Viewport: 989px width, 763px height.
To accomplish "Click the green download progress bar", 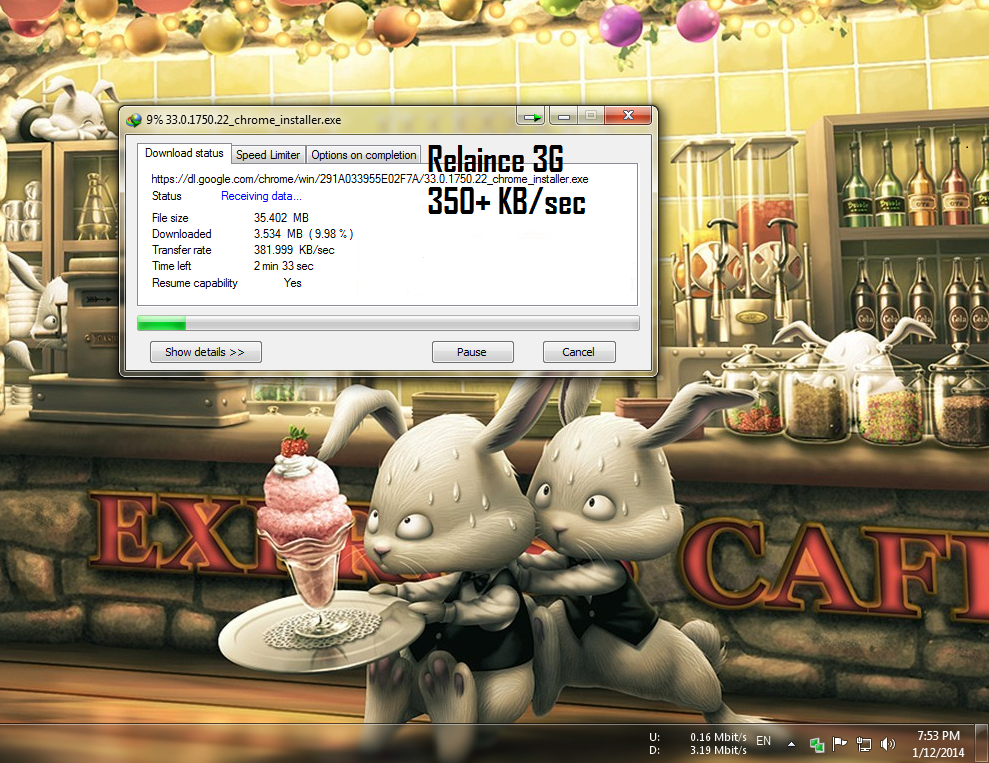I will (389, 323).
